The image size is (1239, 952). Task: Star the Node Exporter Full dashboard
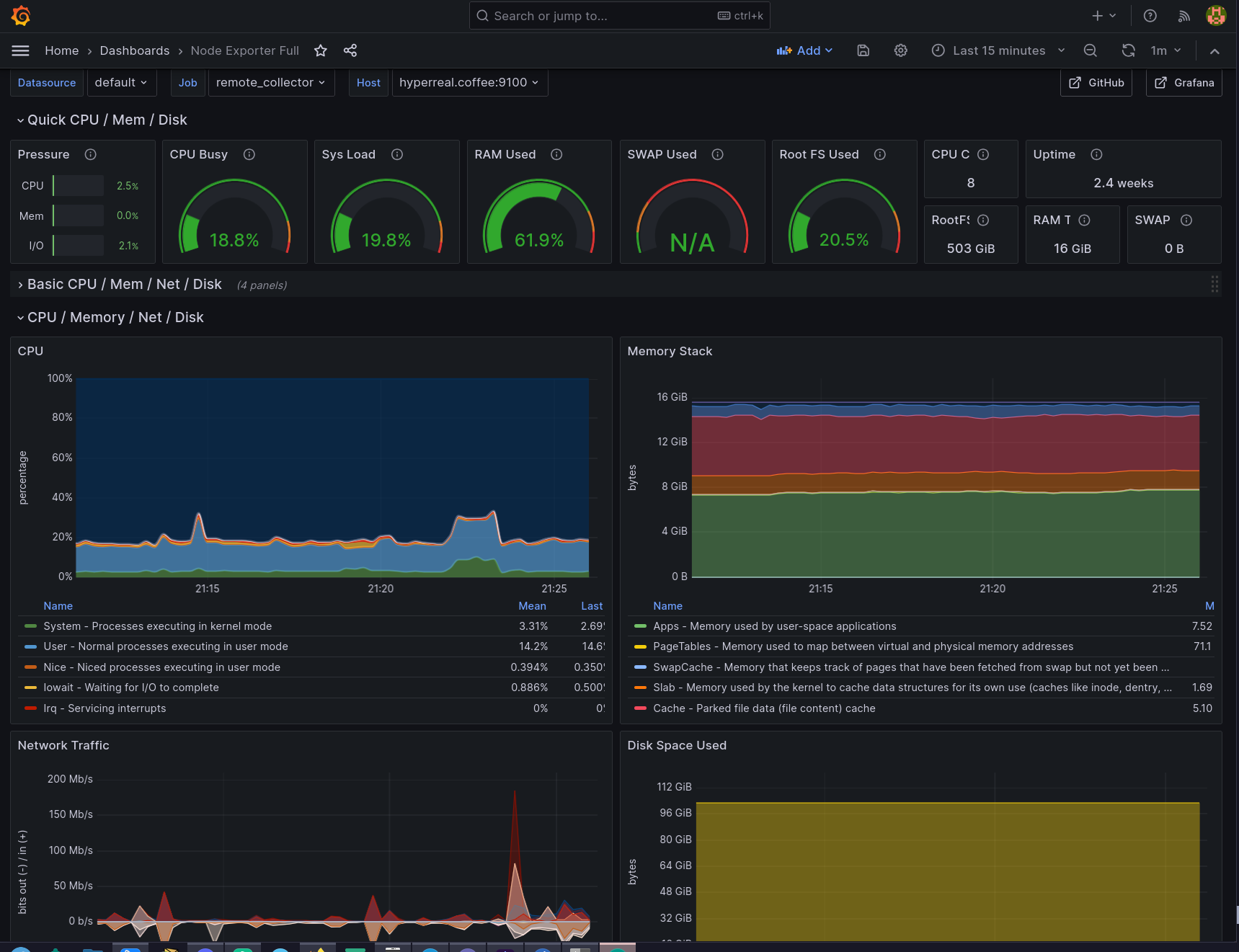coord(321,50)
